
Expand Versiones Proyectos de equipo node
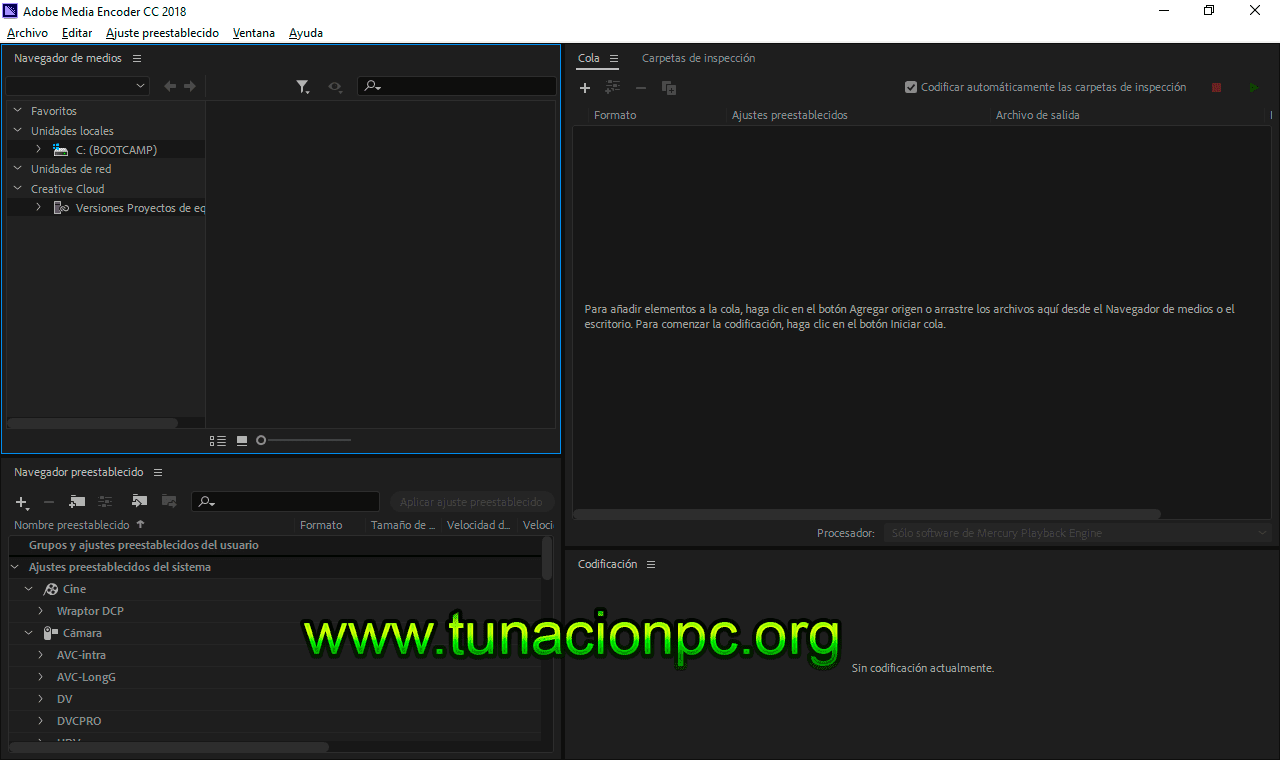click(x=38, y=208)
